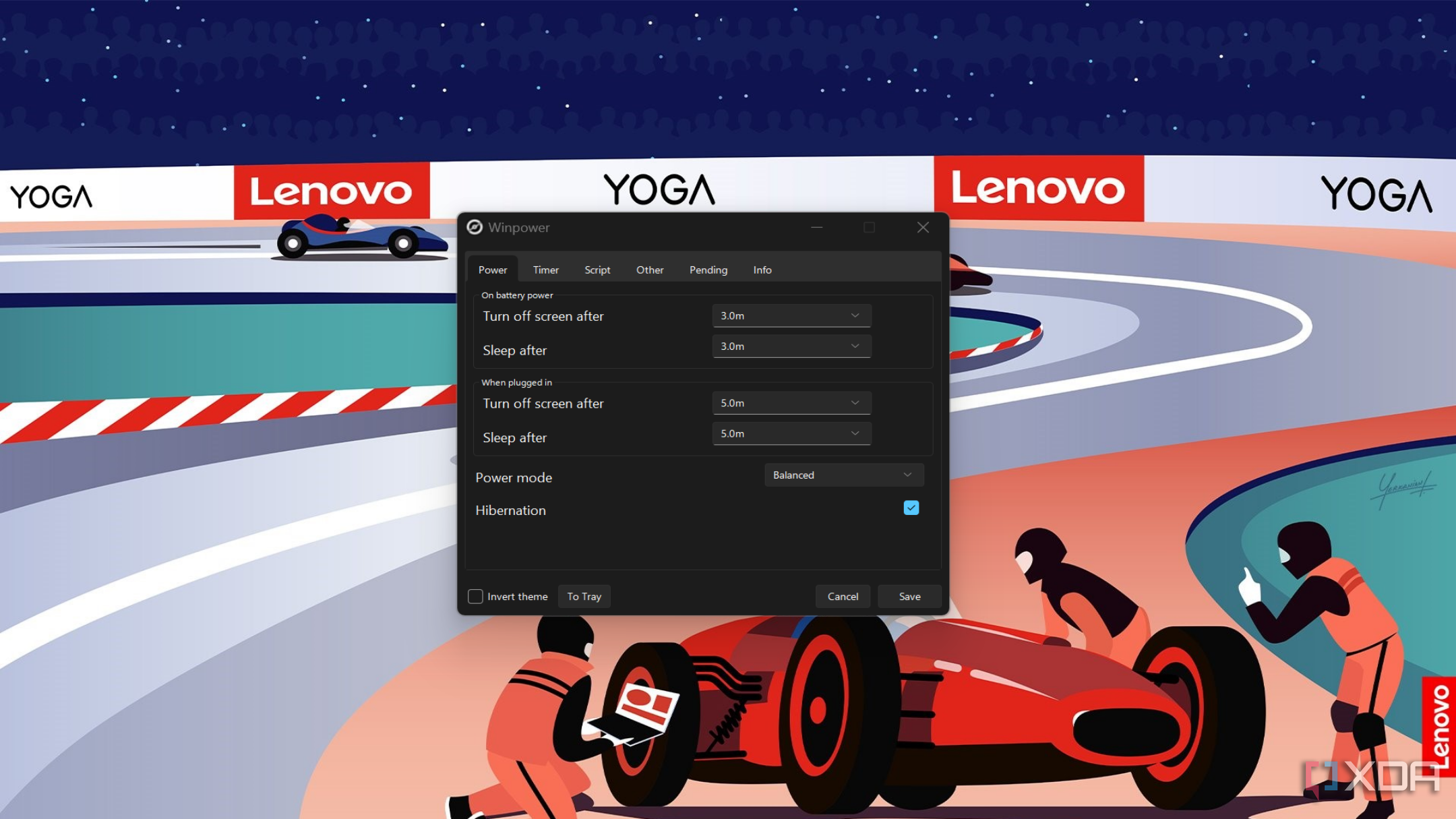Viewport: 1456px width, 819px height.
Task: Expand plugged-in Turn off screen dropdown
Action: click(855, 403)
